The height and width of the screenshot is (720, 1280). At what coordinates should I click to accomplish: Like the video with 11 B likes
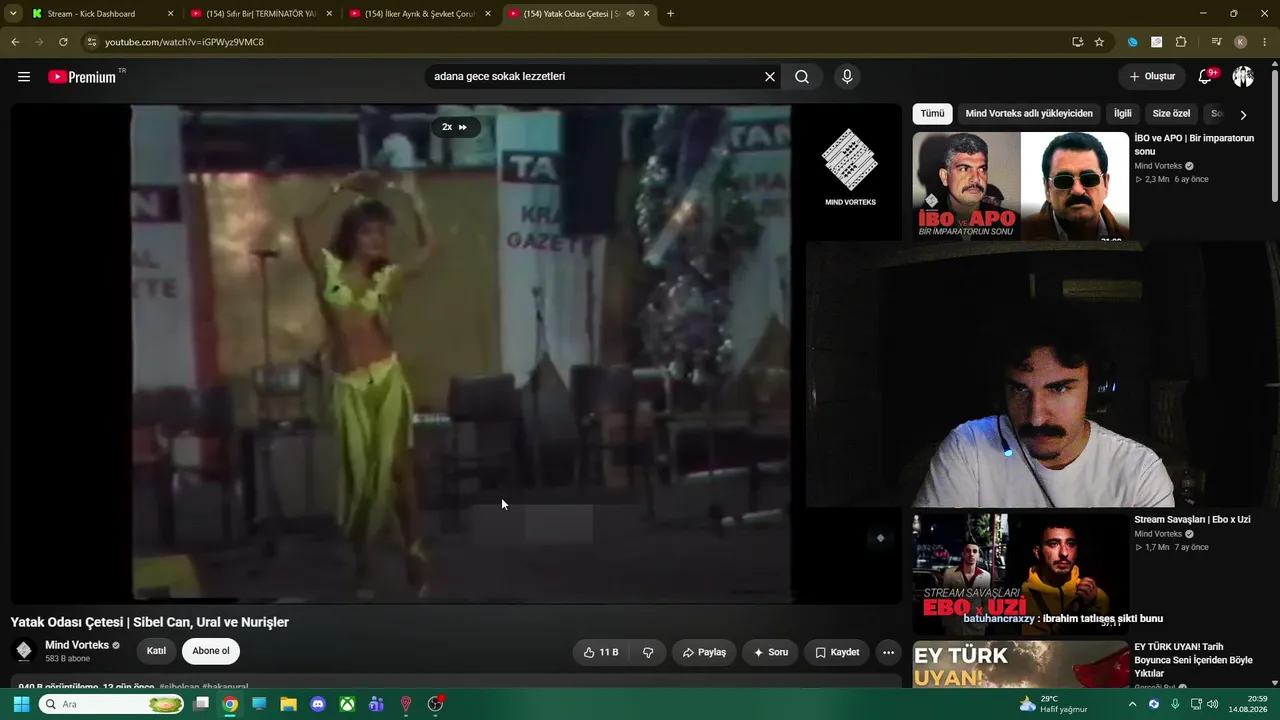pyautogui.click(x=601, y=652)
